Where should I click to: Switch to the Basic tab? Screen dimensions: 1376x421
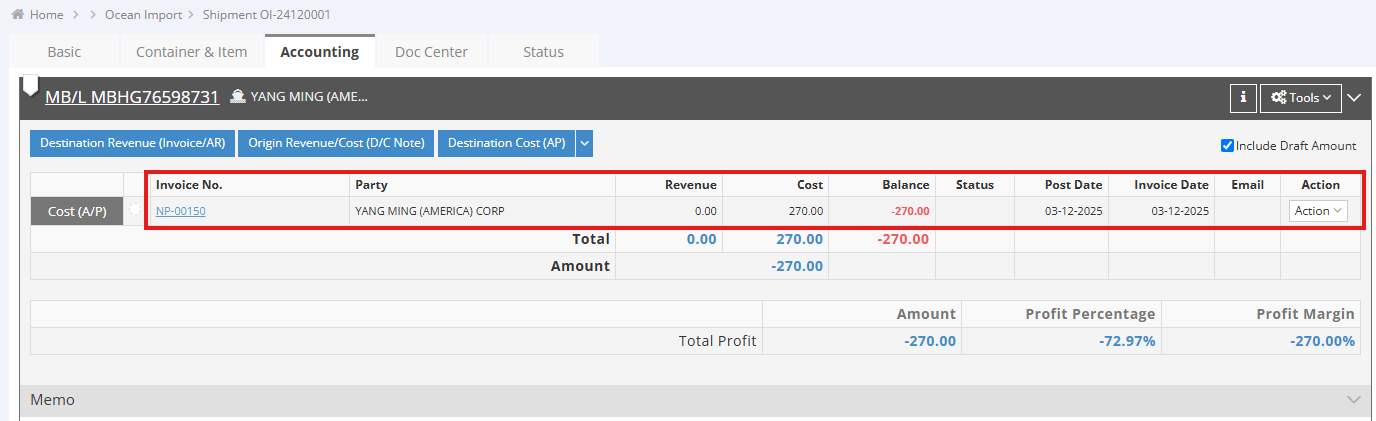[64, 52]
